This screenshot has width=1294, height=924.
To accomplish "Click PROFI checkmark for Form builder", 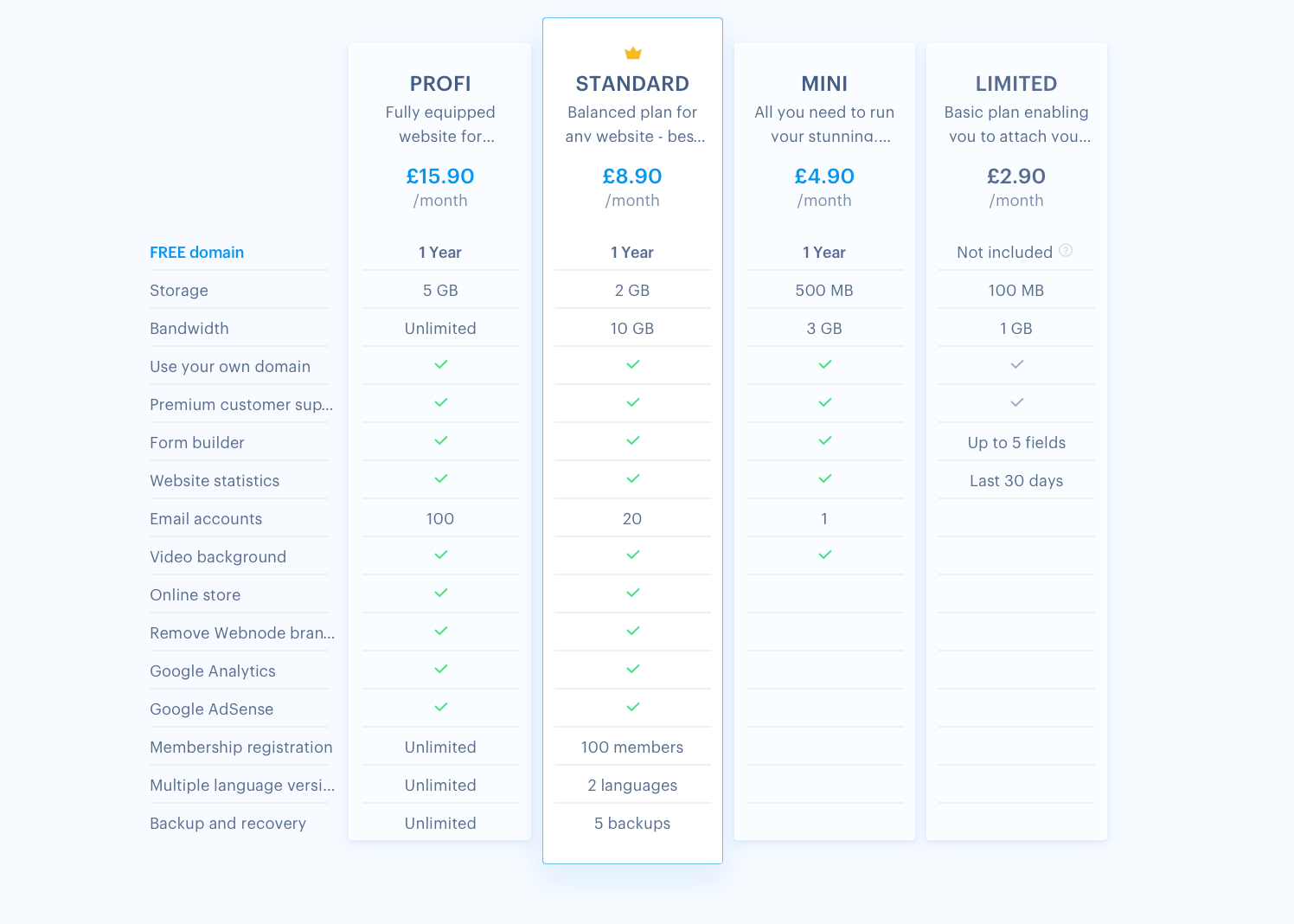I will (441, 440).
